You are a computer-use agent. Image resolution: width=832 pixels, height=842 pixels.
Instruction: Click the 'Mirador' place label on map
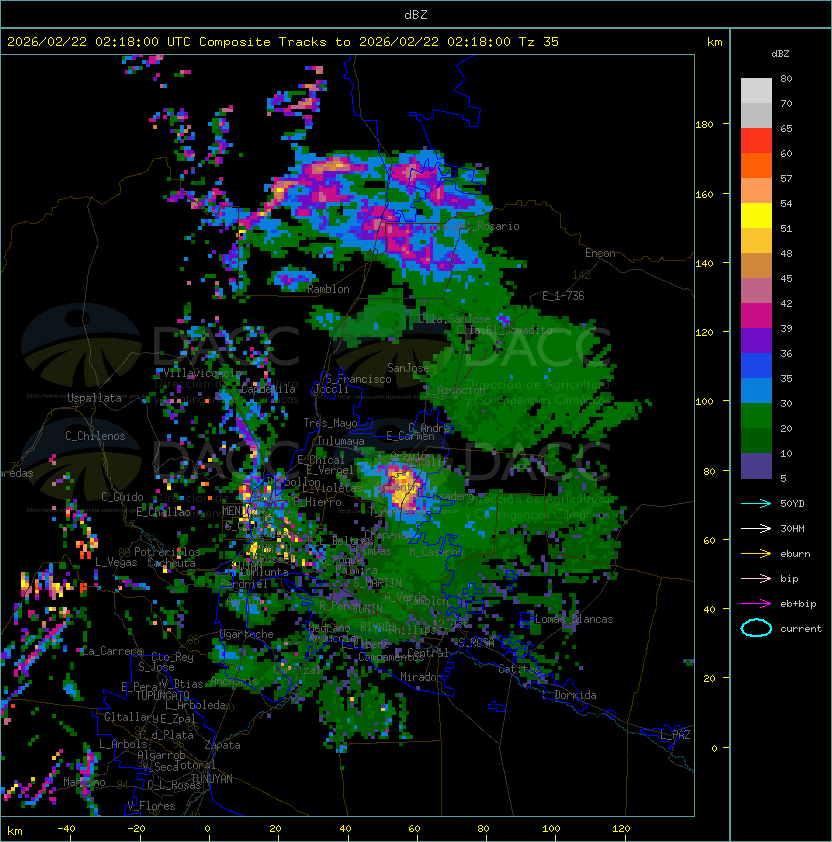tap(421, 677)
